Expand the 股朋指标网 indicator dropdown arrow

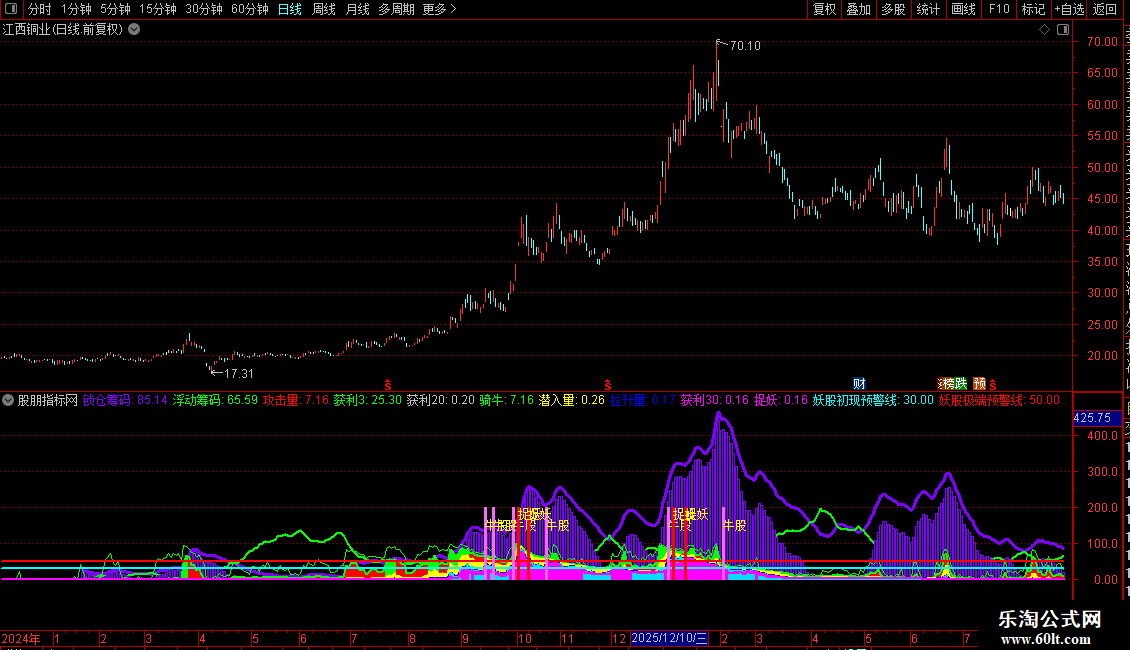tap(8, 400)
